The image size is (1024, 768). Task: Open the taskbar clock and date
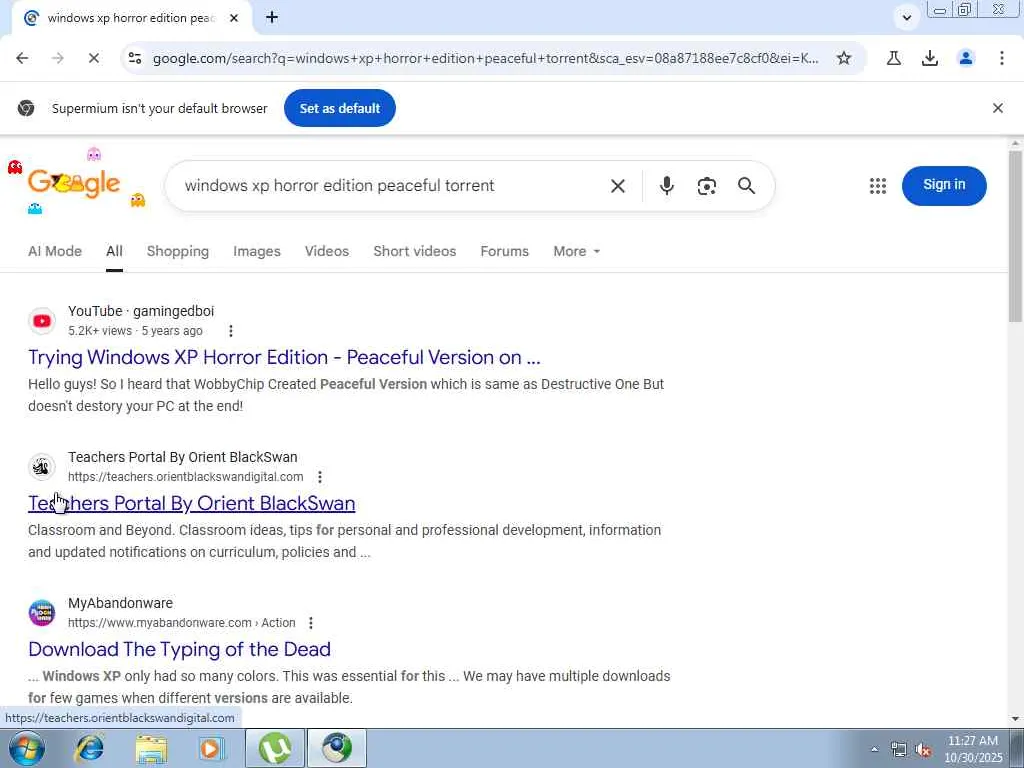pos(973,749)
